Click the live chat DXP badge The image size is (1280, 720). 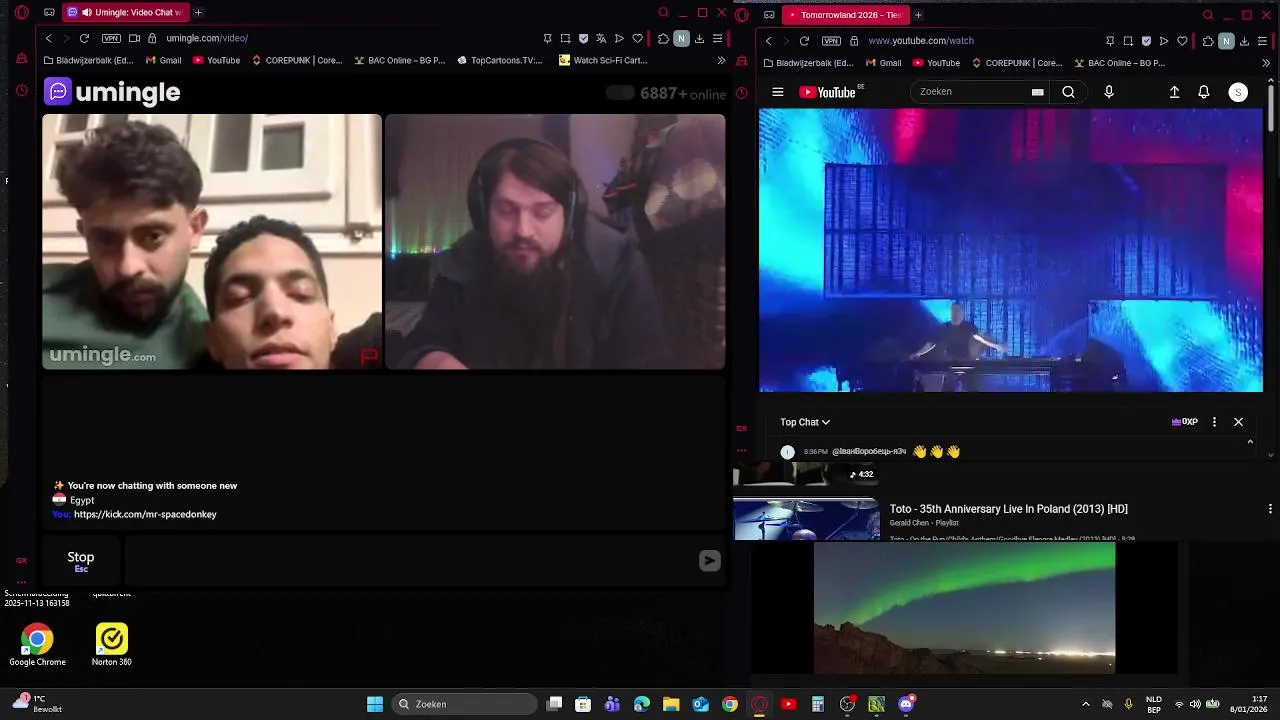click(x=1185, y=422)
